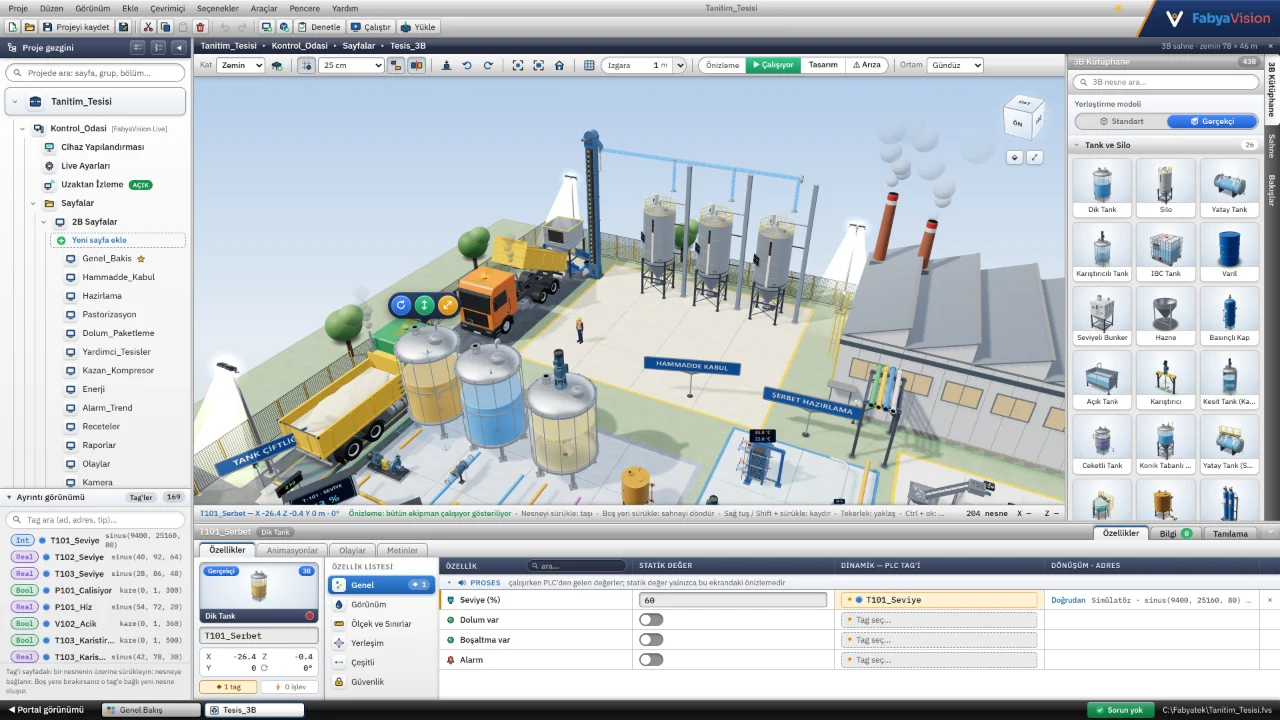The image size is (1280, 720).
Task: Click the orange scale gizmo button
Action: tap(447, 305)
